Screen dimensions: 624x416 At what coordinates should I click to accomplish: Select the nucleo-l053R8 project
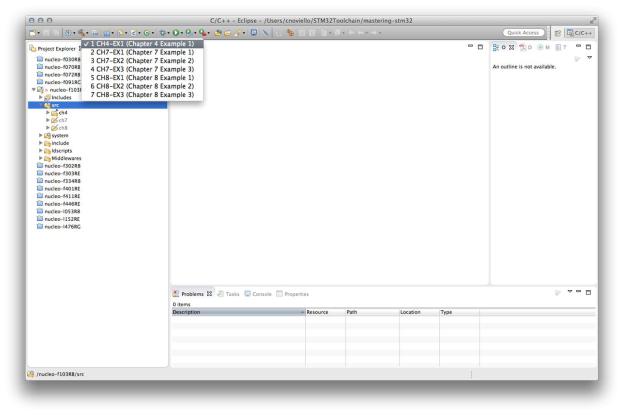(58, 211)
